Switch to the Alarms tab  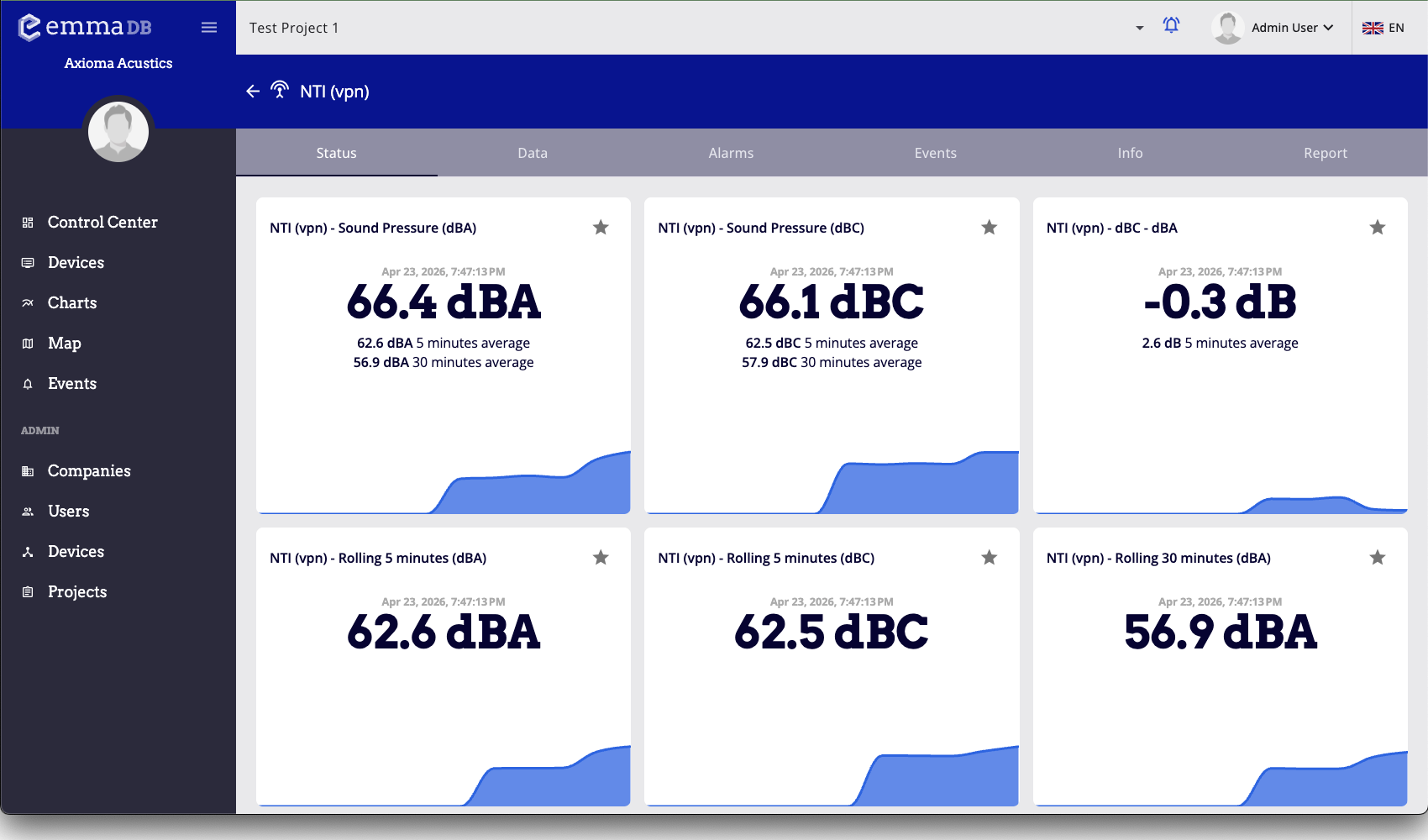pos(730,153)
